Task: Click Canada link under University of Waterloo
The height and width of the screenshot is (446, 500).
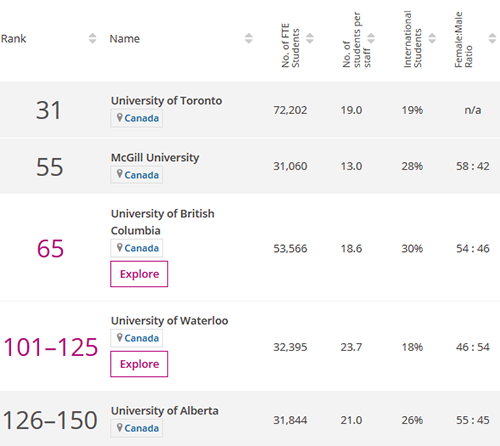Action: point(142,338)
